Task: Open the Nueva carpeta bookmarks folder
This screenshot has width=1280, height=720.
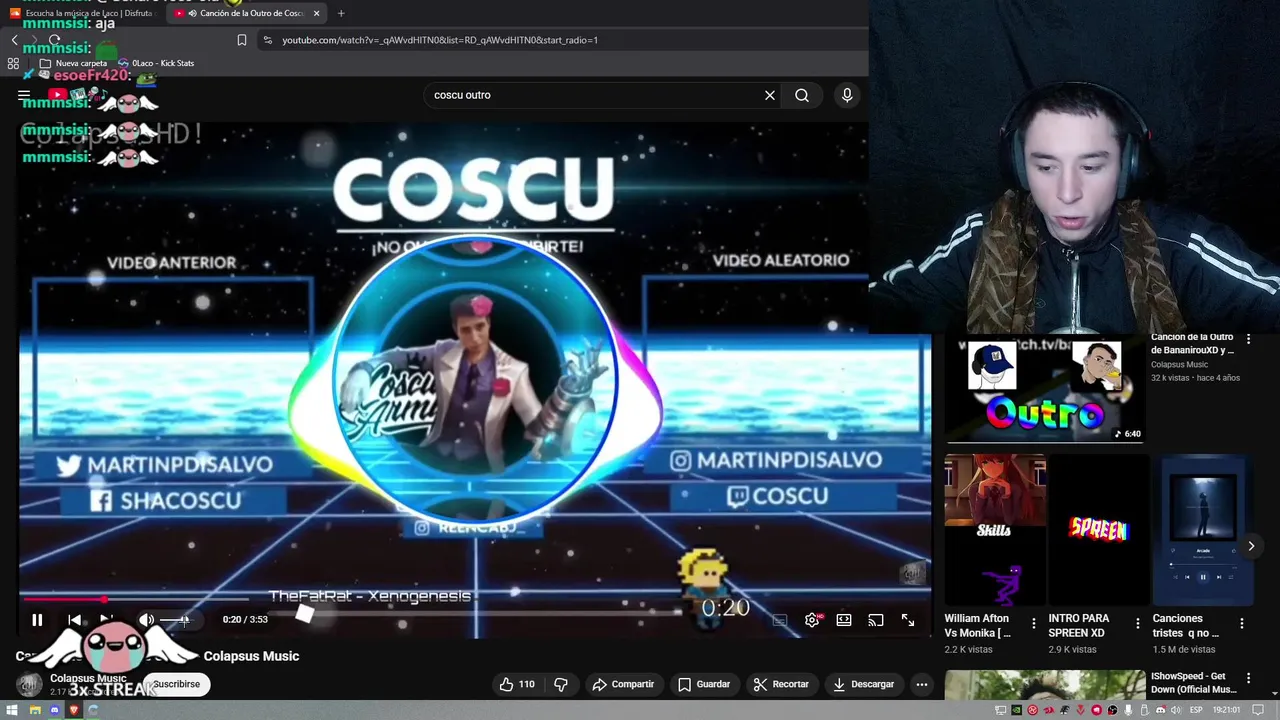Action: pyautogui.click(x=73, y=63)
